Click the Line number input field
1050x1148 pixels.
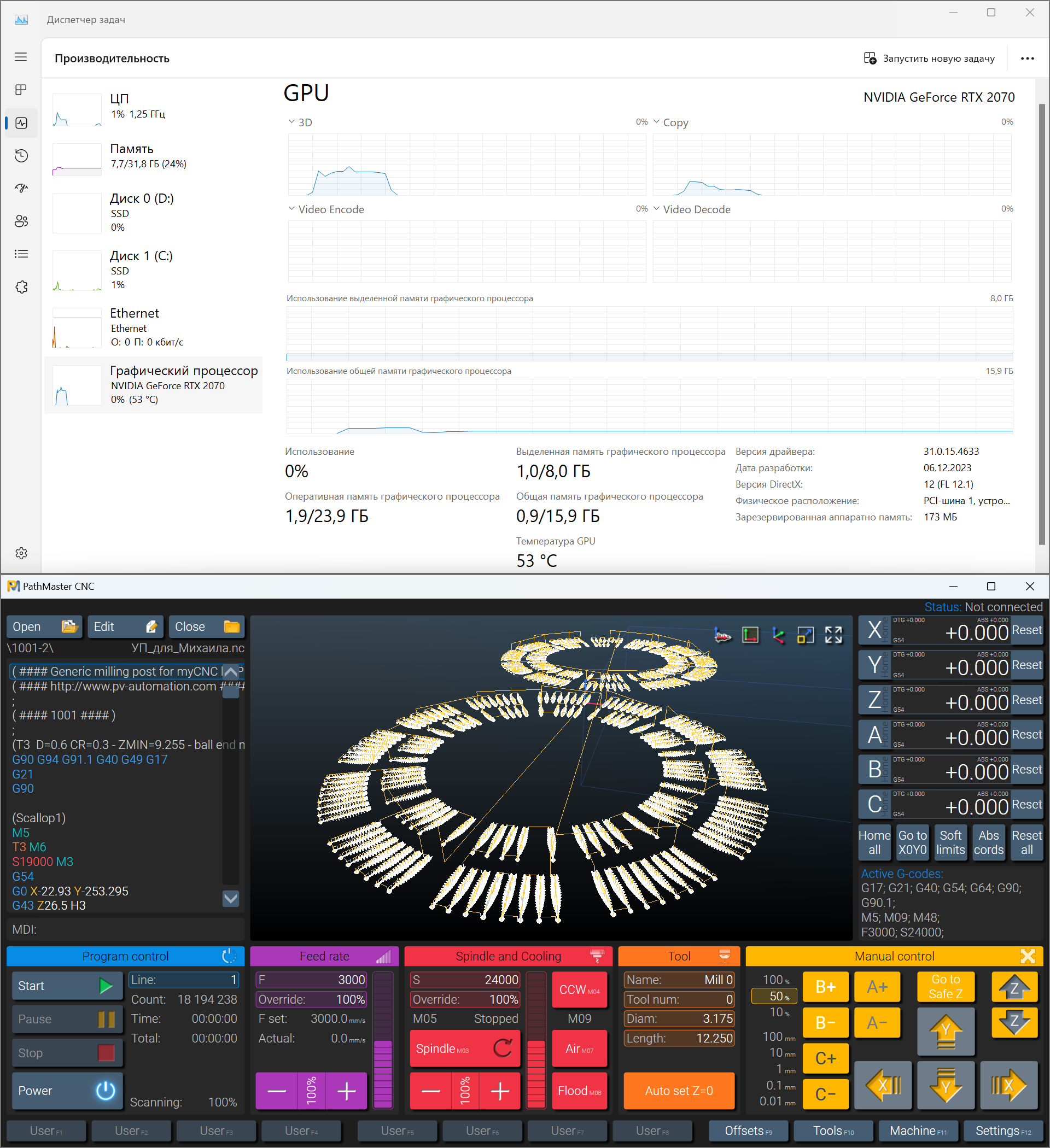click(183, 980)
